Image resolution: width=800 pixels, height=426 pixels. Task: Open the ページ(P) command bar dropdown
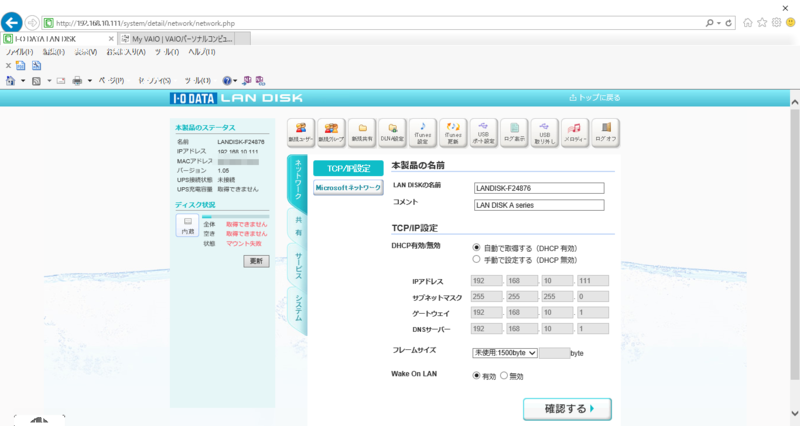tap(111, 81)
